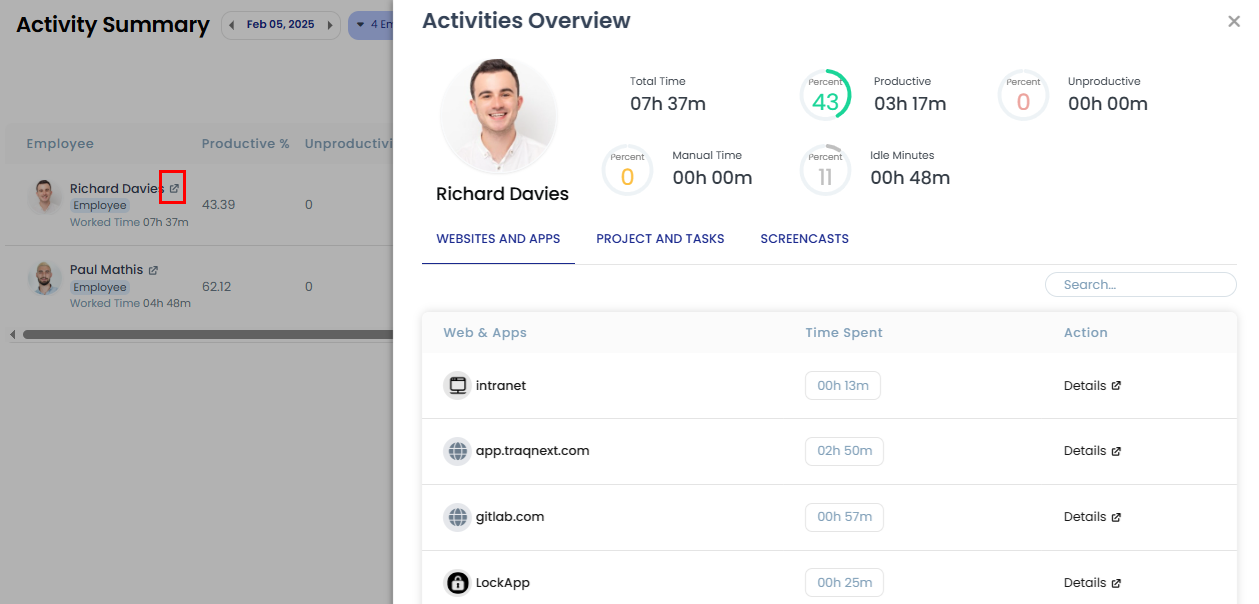The width and height of the screenshot is (1259, 604).
Task: Open Details for app.traqnext.com
Action: [x=1085, y=450]
